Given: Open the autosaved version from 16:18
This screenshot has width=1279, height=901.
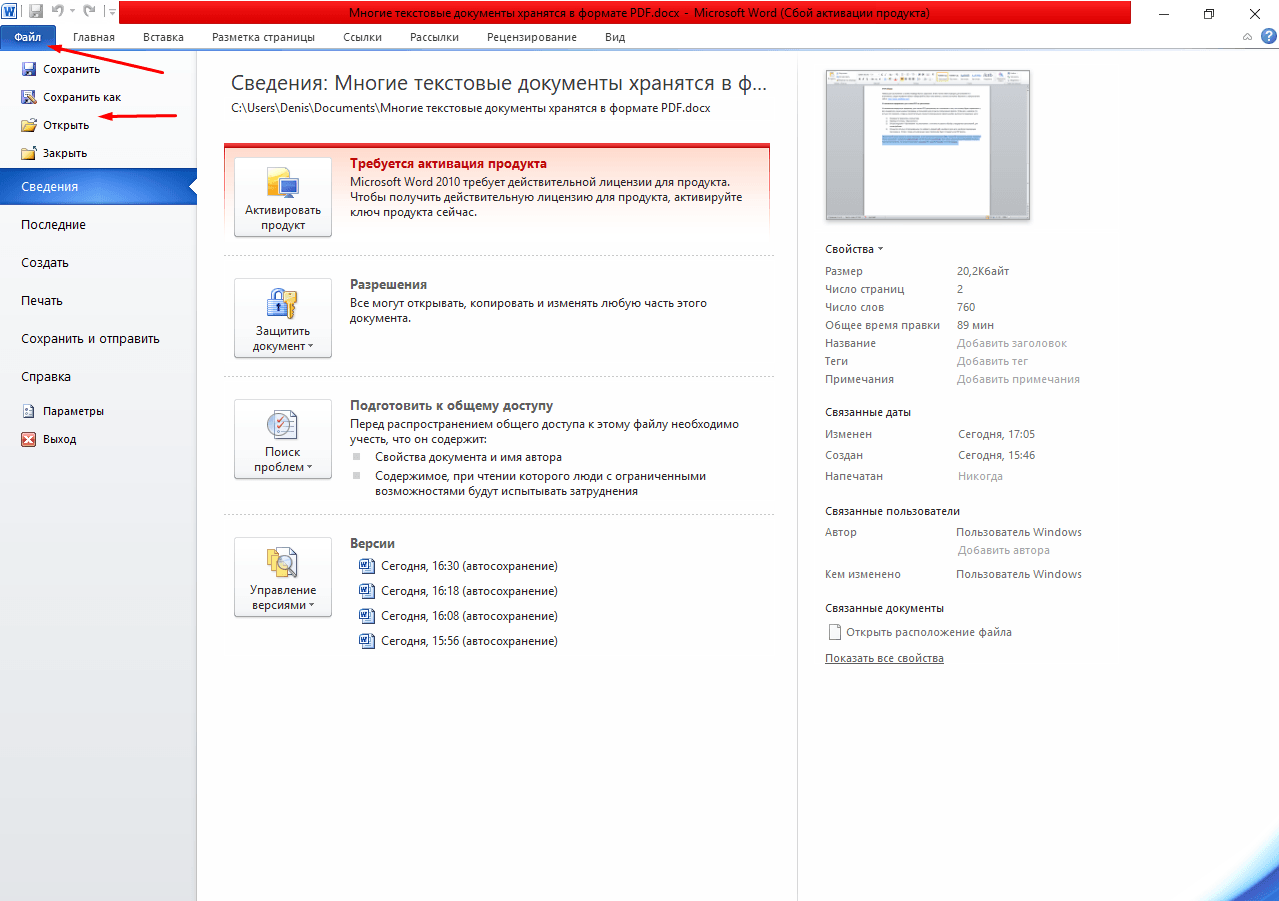Looking at the screenshot, I should [x=458, y=591].
